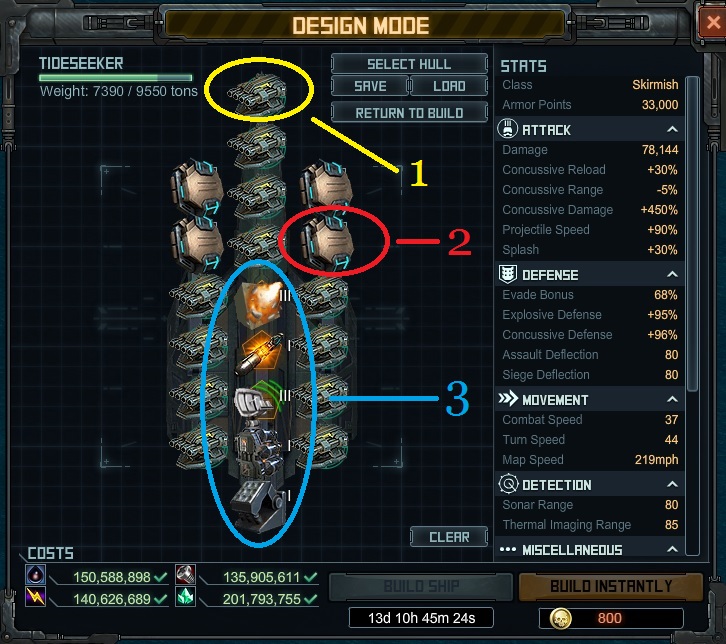The width and height of the screenshot is (726, 644).
Task: Click Return to Build
Action: click(x=409, y=113)
